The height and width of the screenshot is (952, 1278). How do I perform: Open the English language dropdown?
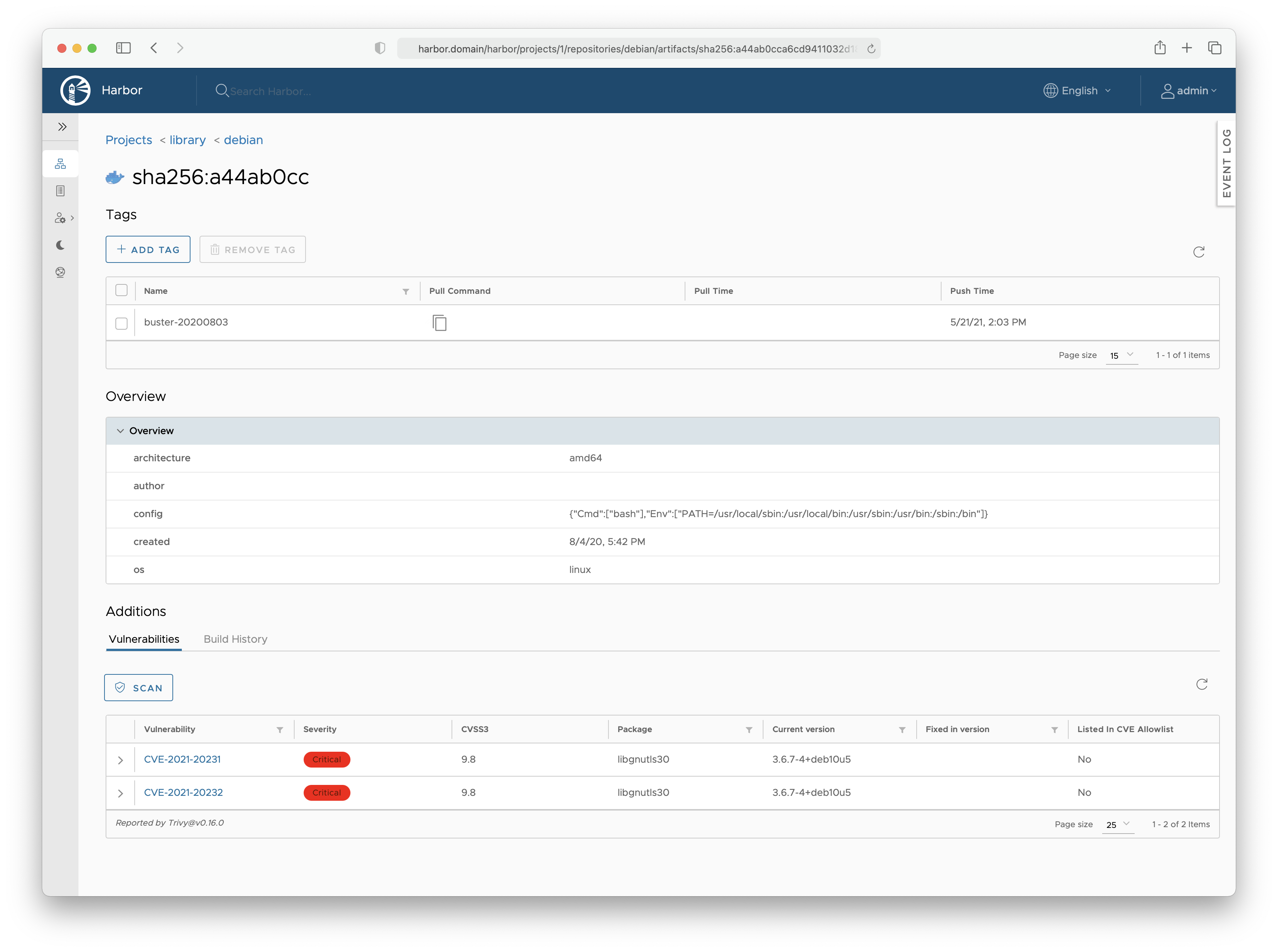point(1077,91)
